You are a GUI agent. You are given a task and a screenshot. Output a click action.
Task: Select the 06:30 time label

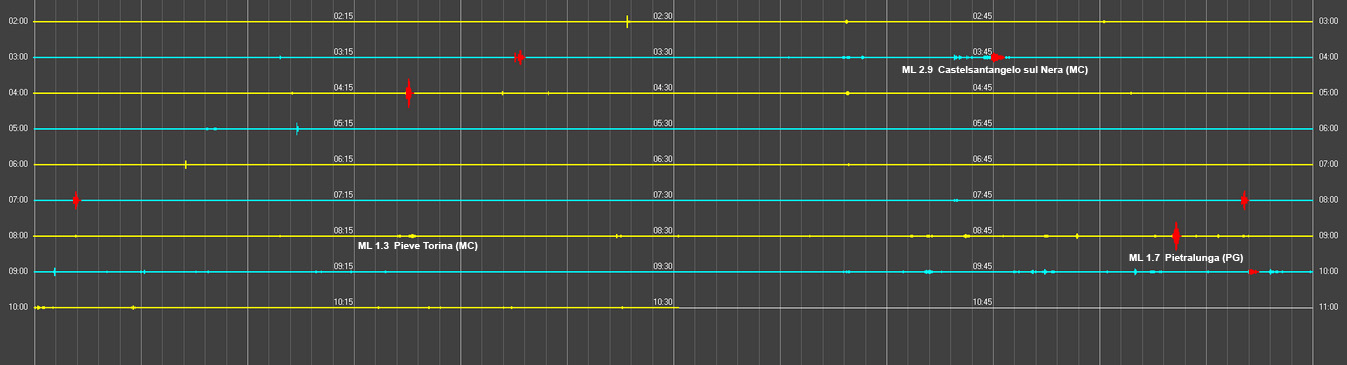(x=662, y=159)
